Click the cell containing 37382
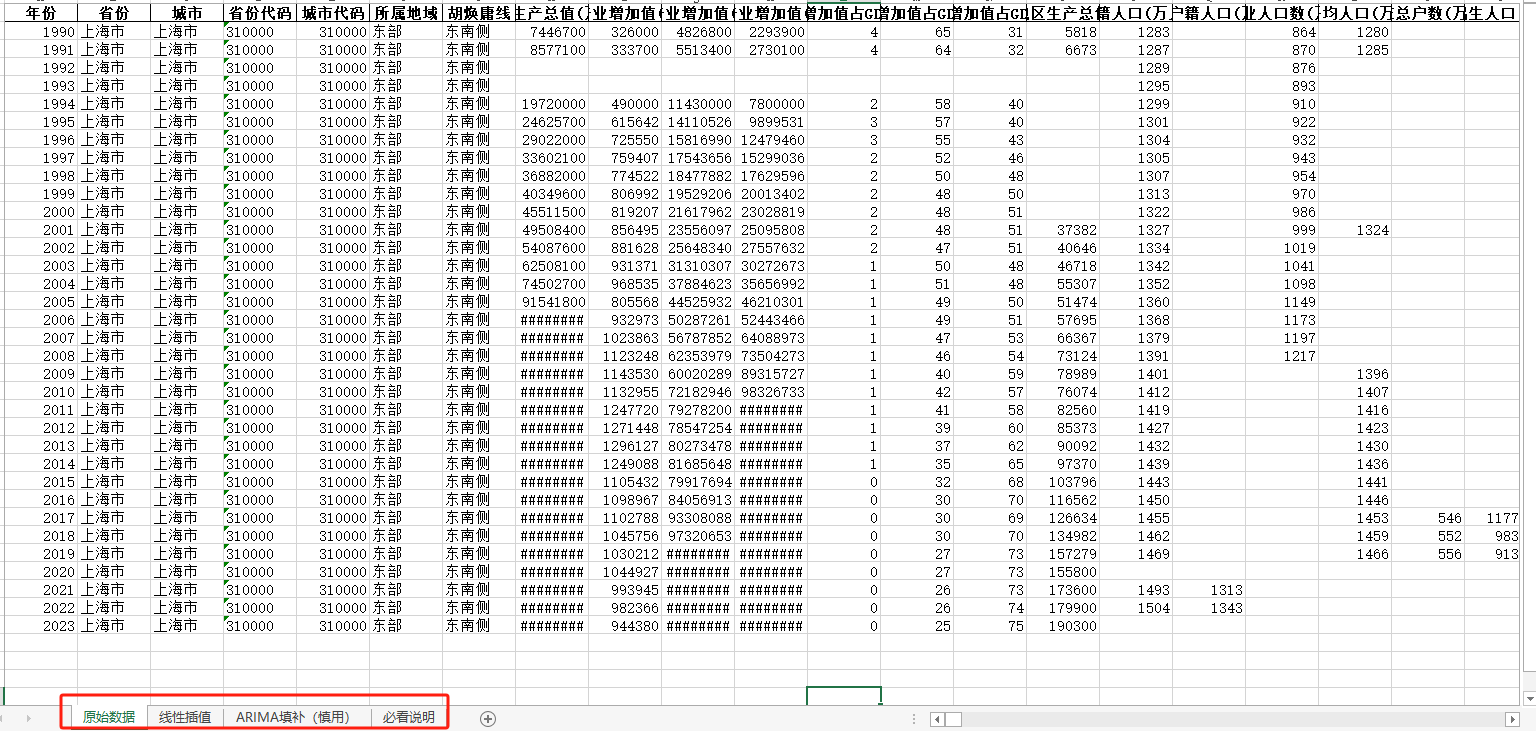1536x731 pixels. [1063, 230]
